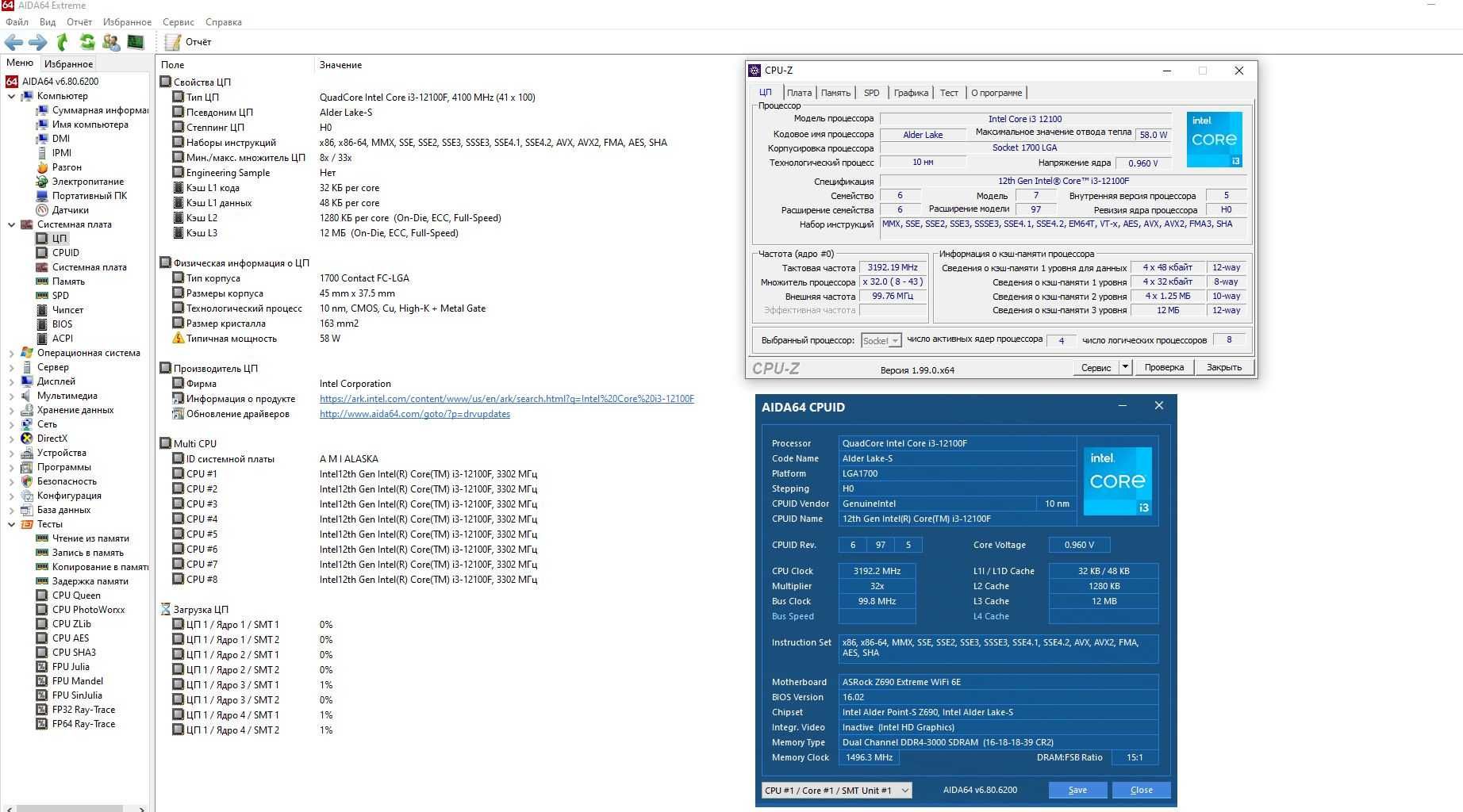Select the Датчики sensors item

pyautogui.click(x=70, y=210)
